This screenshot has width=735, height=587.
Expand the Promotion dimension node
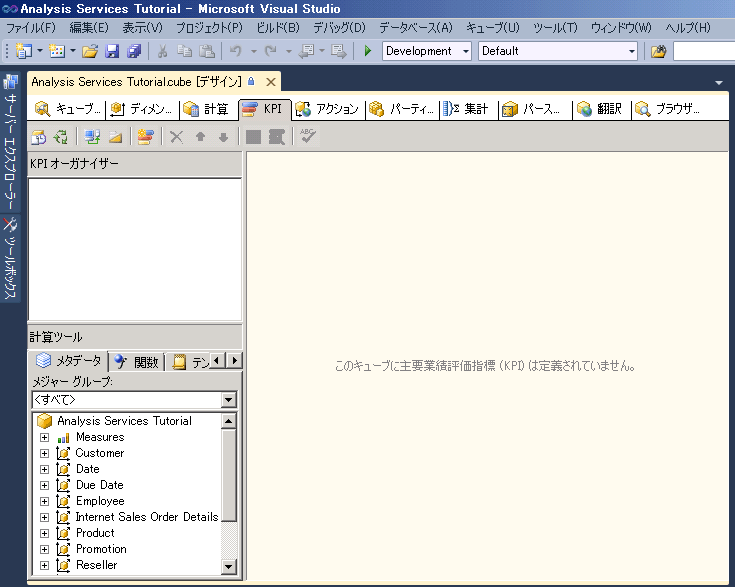click(45, 549)
